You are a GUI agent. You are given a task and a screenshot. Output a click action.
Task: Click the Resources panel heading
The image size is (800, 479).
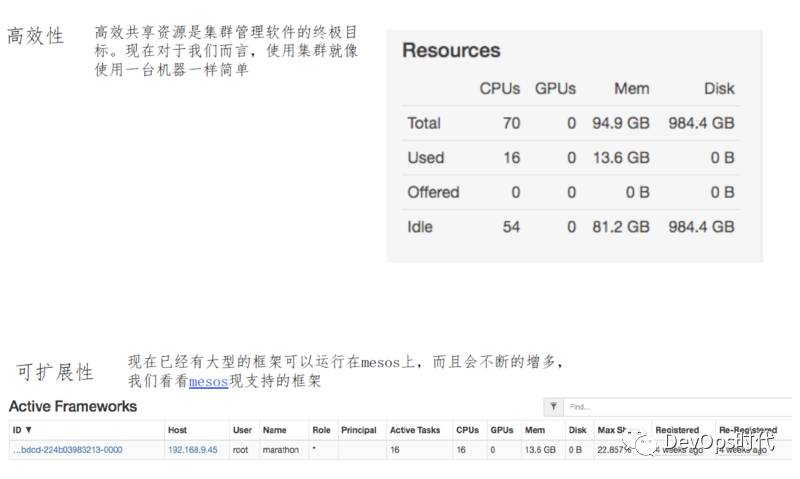pos(451,51)
